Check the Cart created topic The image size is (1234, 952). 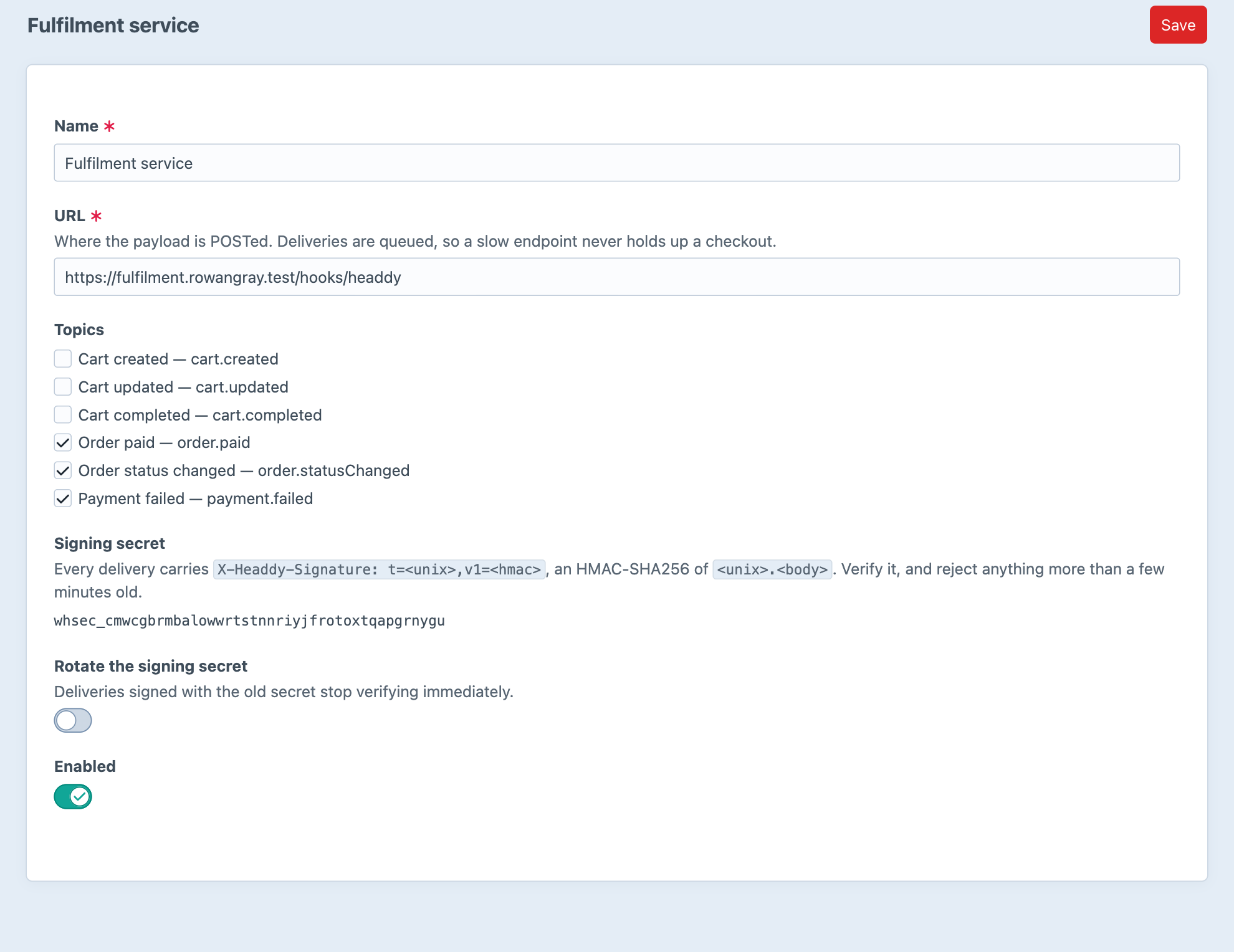click(63, 359)
